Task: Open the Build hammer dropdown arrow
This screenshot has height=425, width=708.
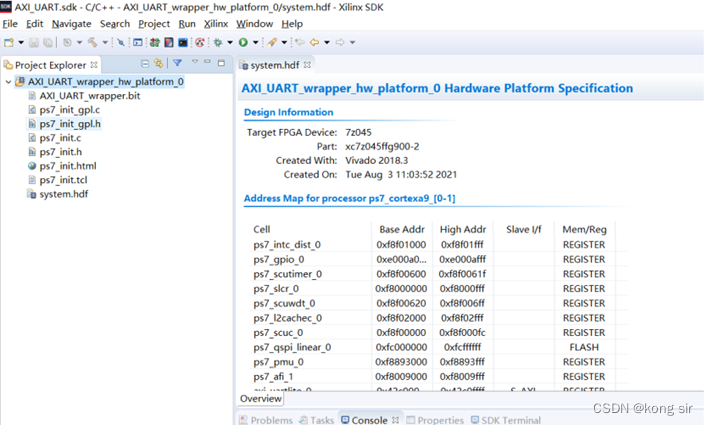Action: (x=105, y=42)
